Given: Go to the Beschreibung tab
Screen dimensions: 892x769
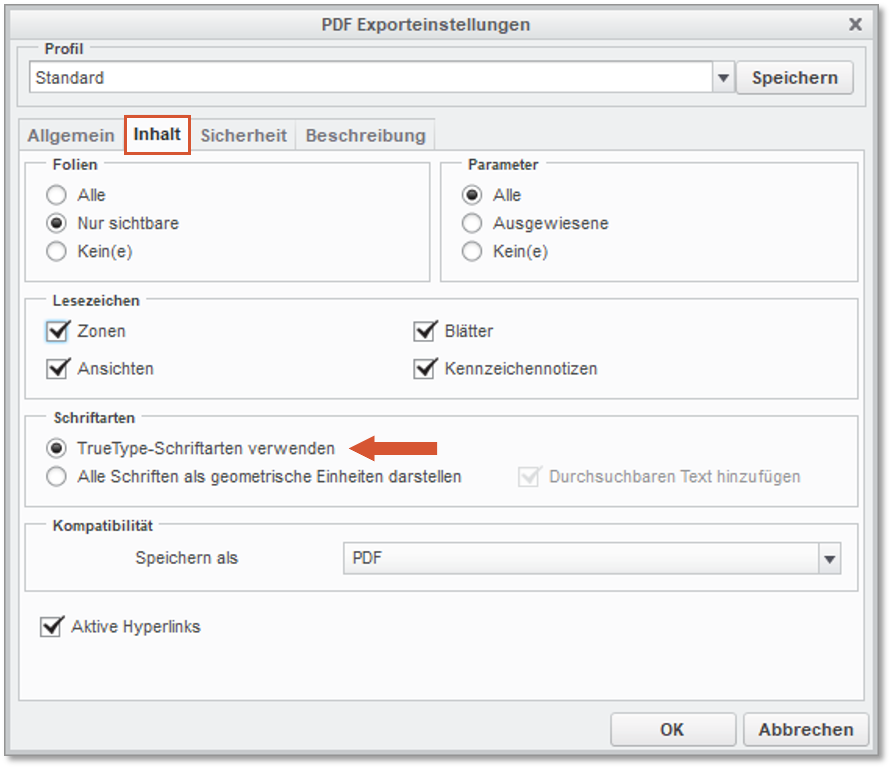Looking at the screenshot, I should coord(365,136).
